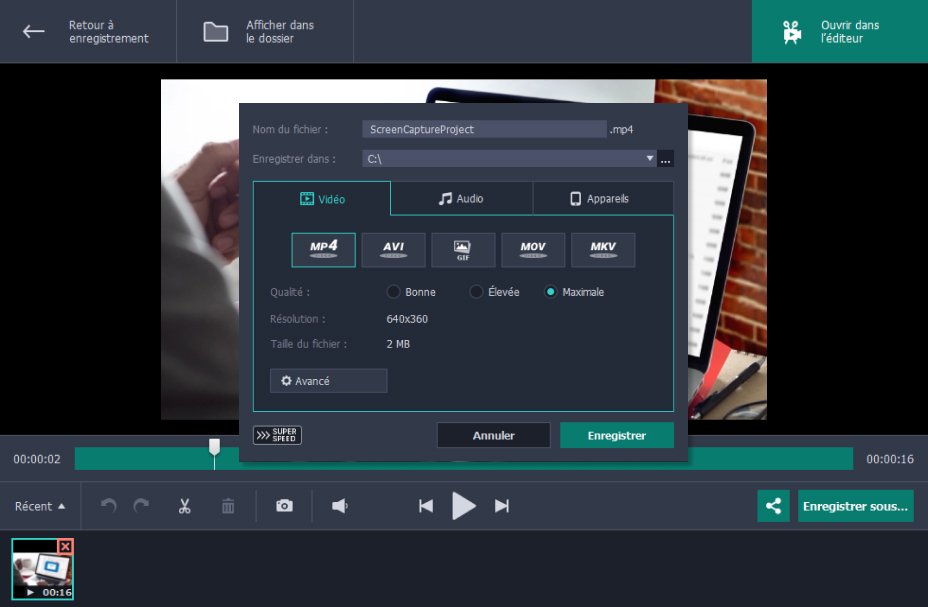Screen dimensions: 928x607
Task: Play the video
Action: coord(463,506)
